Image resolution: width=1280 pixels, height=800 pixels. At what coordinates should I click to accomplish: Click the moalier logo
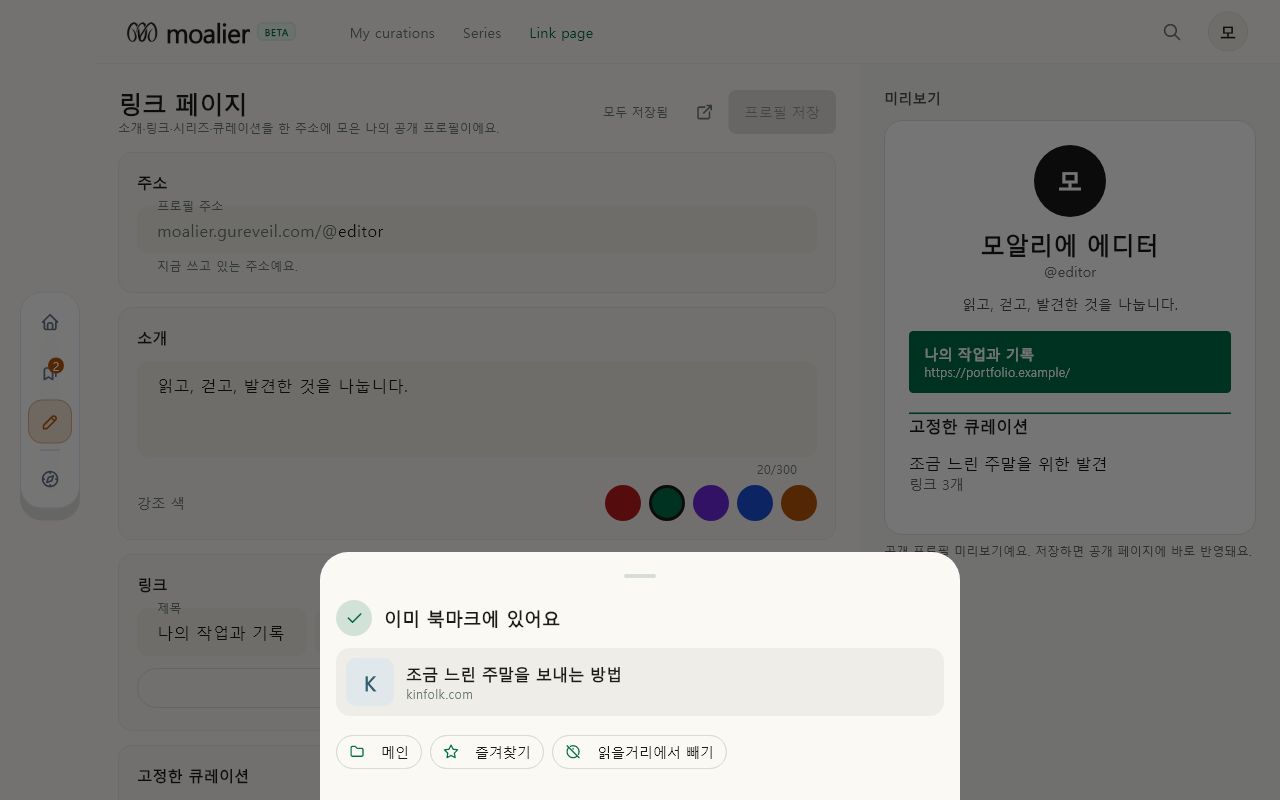pos(188,33)
